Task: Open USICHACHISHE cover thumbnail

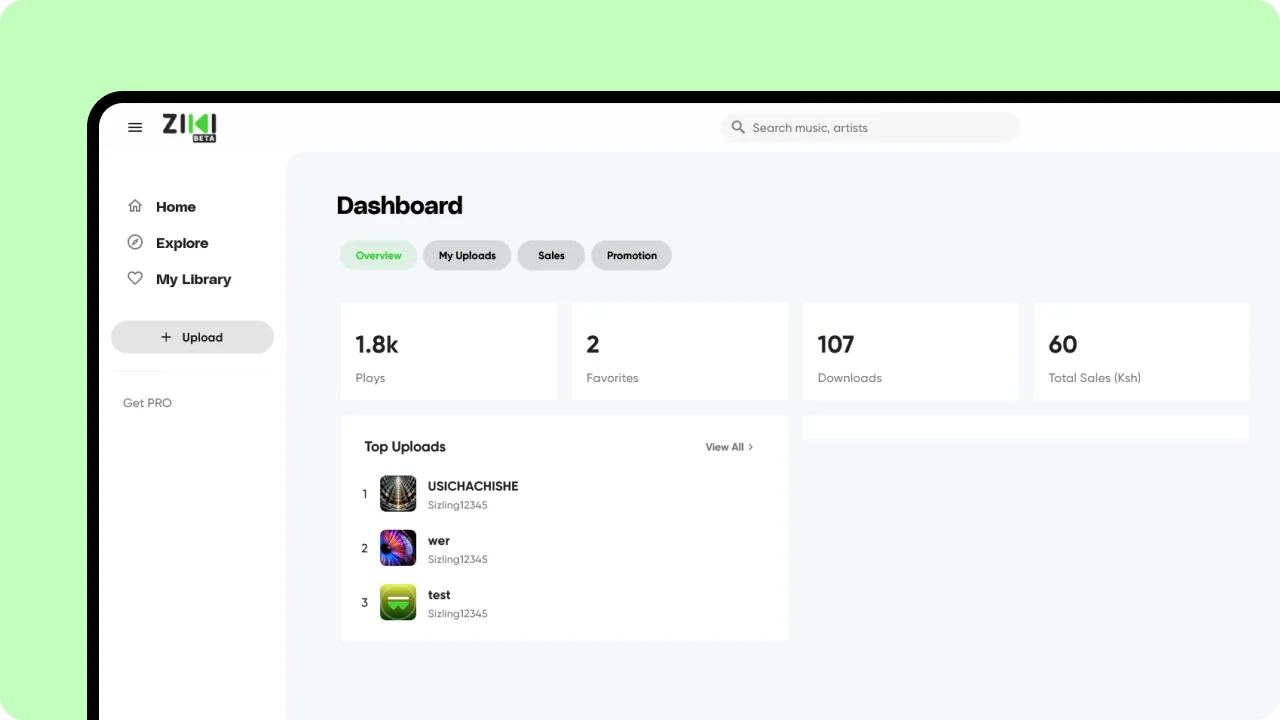Action: [x=398, y=494]
